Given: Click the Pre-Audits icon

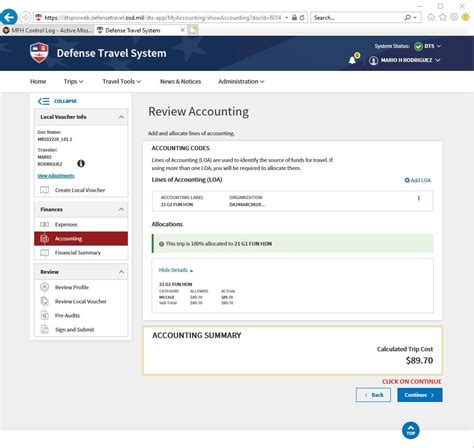Looking at the screenshot, I should (44, 315).
